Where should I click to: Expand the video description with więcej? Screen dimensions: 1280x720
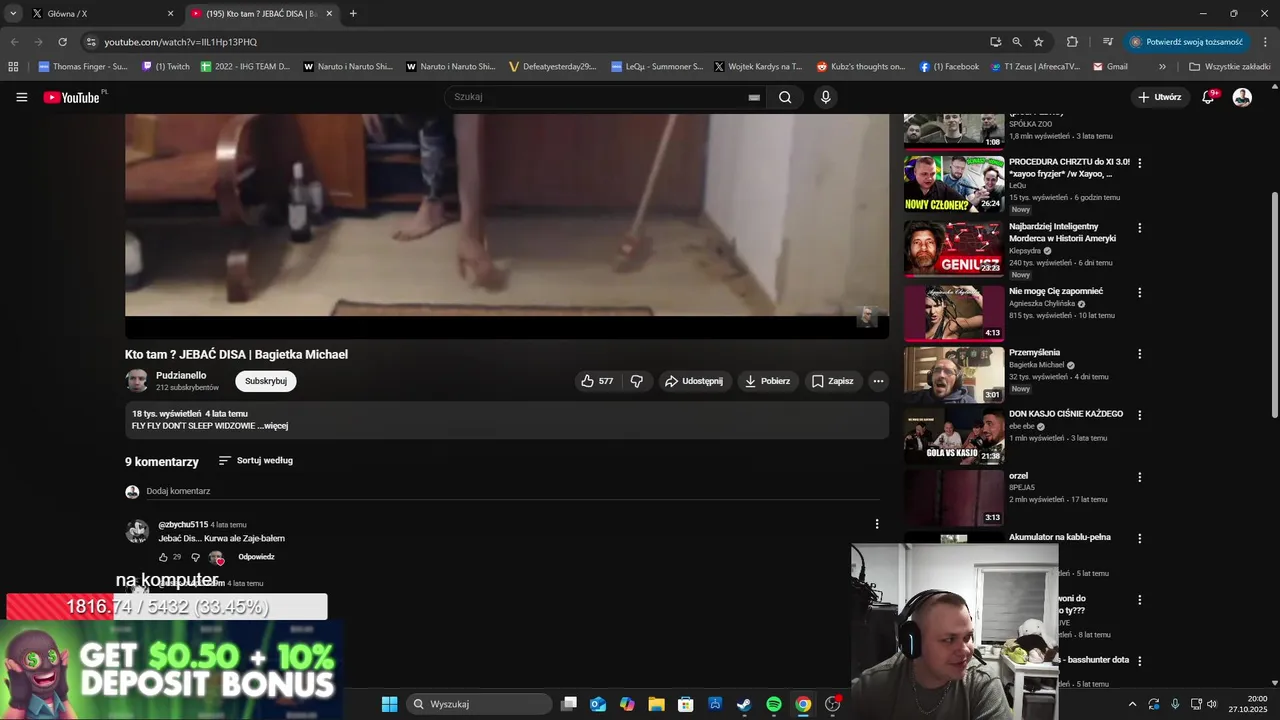pyautogui.click(x=272, y=426)
